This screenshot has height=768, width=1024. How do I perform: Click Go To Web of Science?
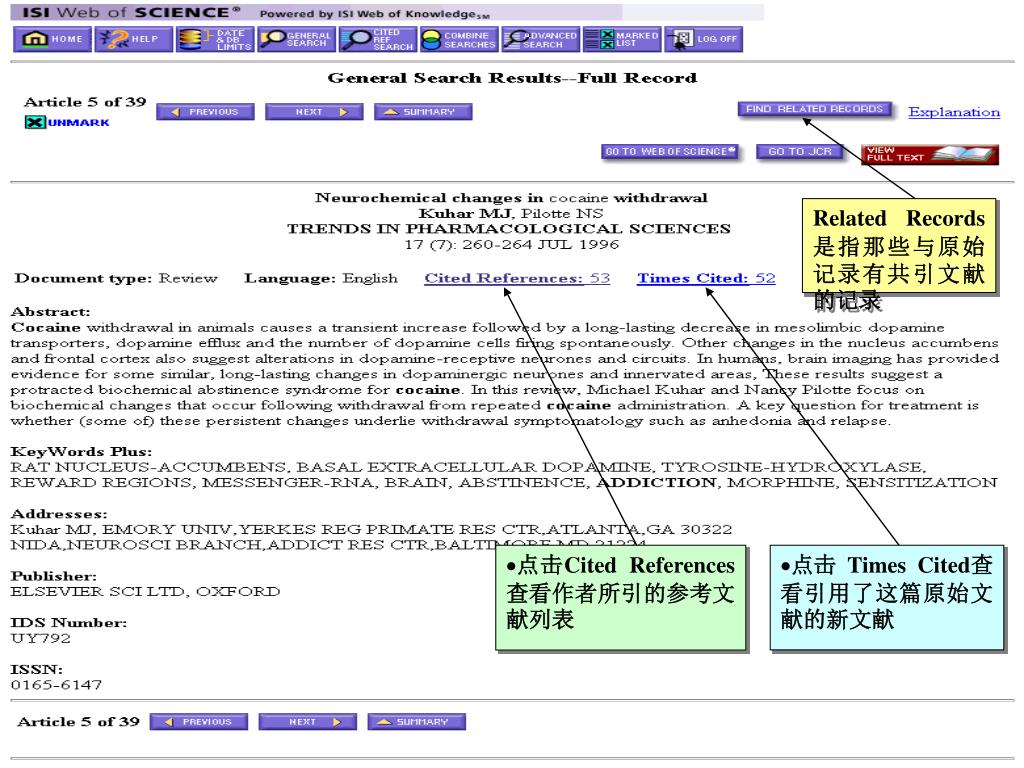click(670, 152)
